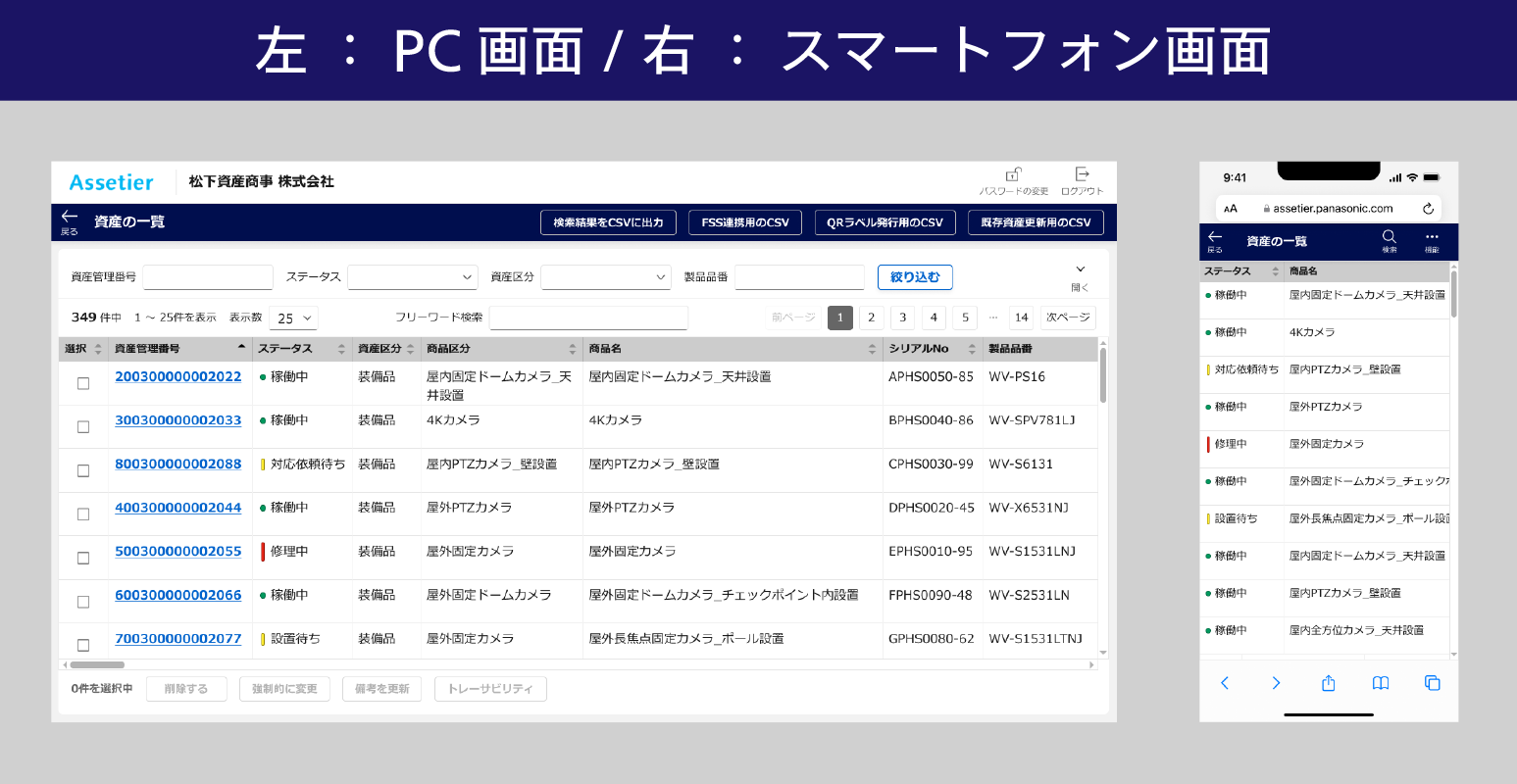Expand the 表示数 25 dropdown

click(x=293, y=318)
